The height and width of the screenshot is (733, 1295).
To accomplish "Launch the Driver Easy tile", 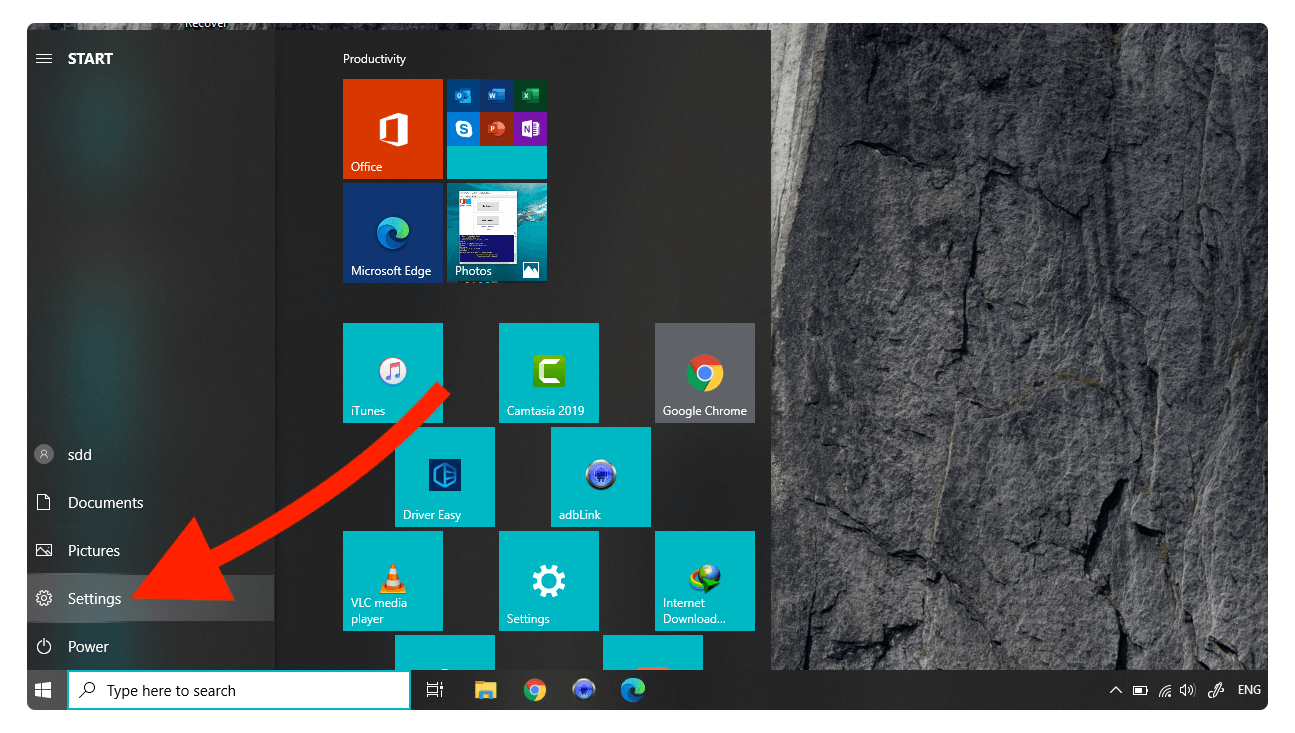I will 445,477.
